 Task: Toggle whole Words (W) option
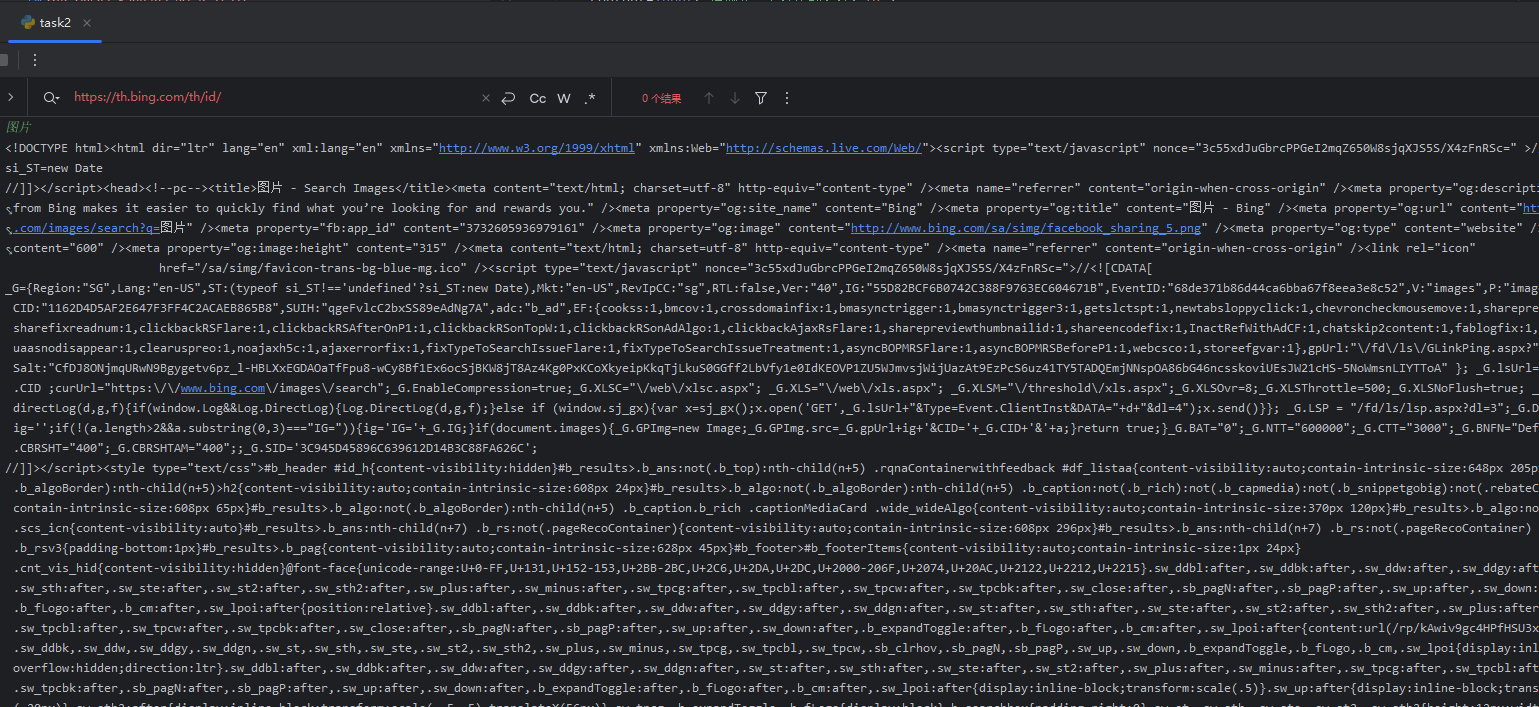(564, 98)
